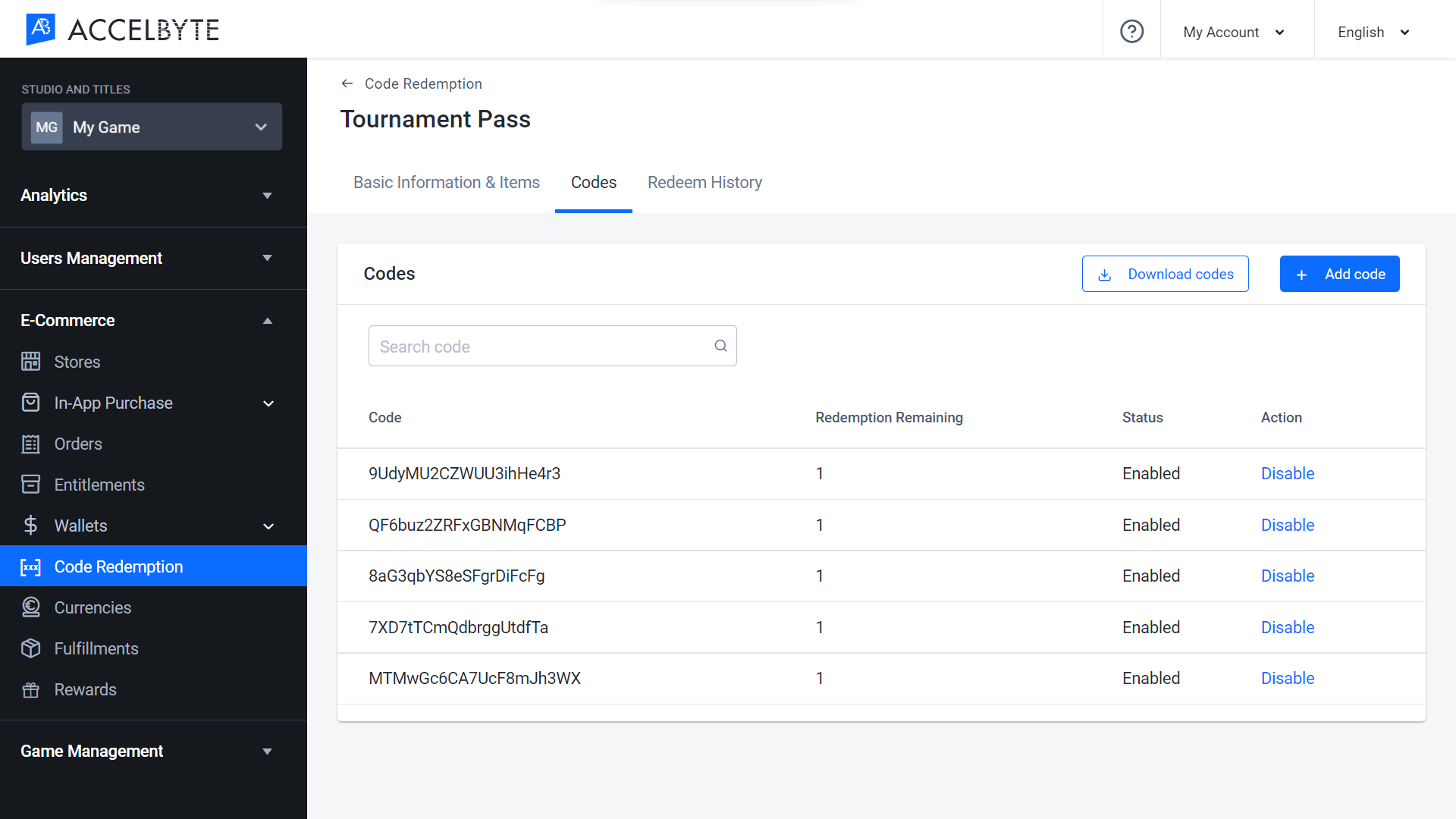This screenshot has height=819, width=1456.
Task: Click the Search code input field
Action: pyautogui.click(x=552, y=346)
